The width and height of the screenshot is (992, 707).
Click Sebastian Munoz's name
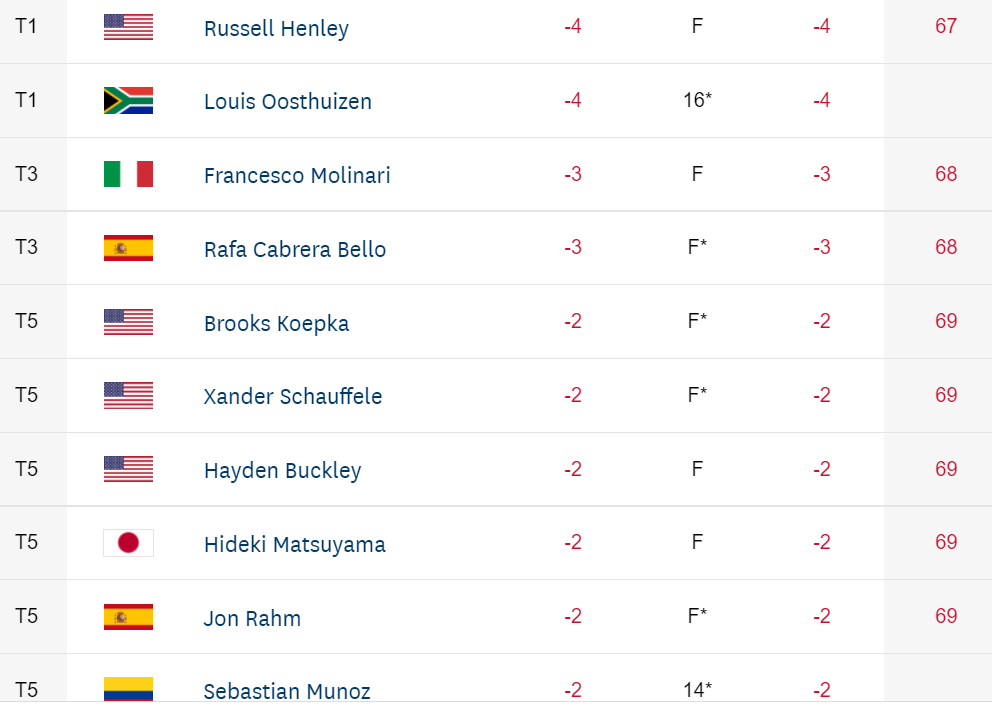point(287,691)
